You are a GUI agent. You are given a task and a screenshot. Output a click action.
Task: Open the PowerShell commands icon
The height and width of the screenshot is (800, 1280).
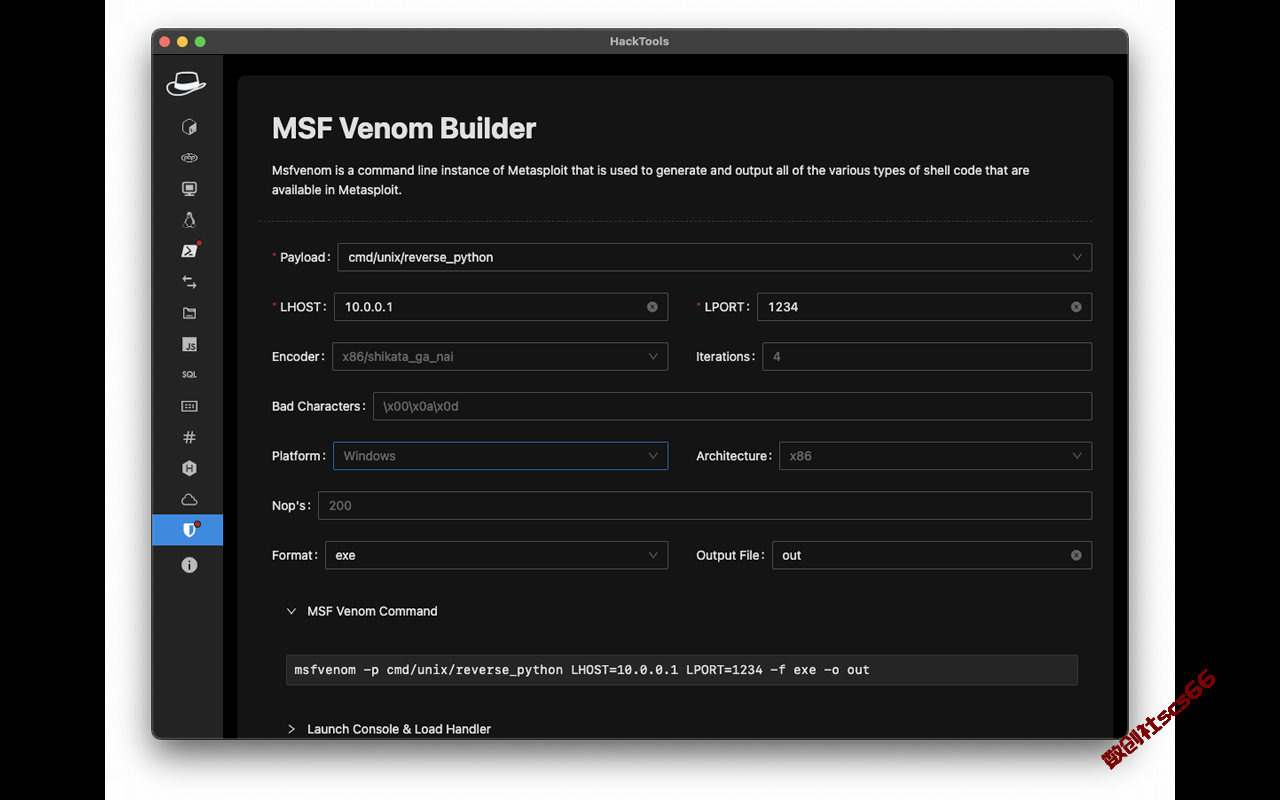189,251
